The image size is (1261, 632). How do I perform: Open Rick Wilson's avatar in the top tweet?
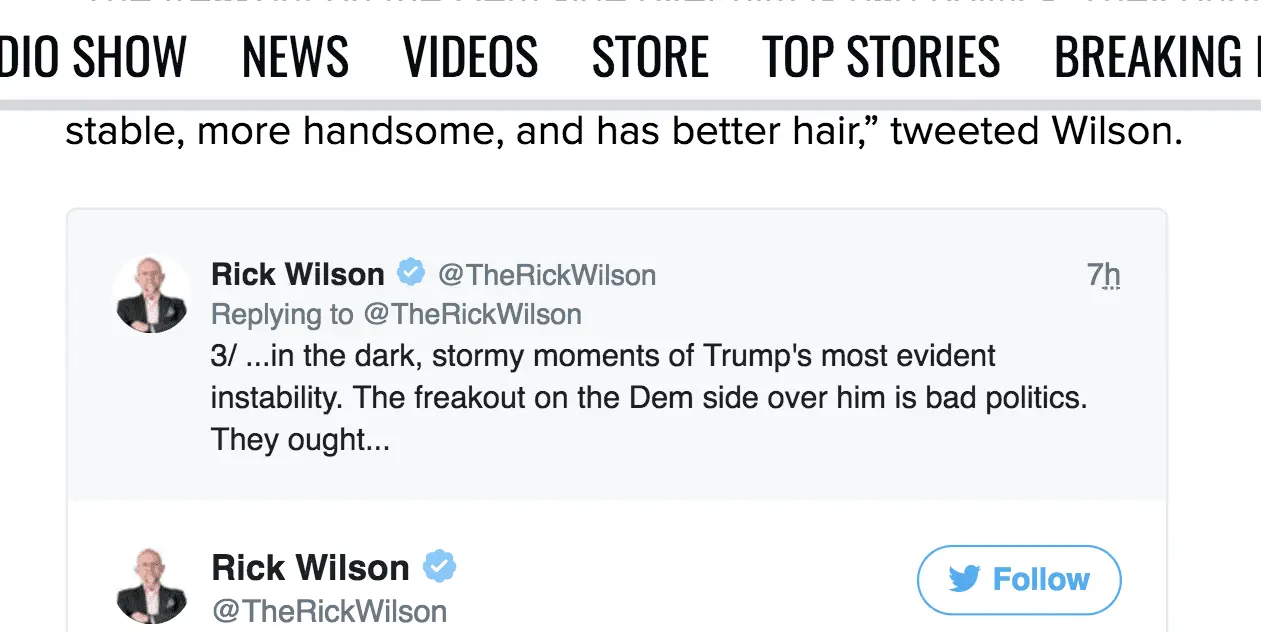click(152, 293)
